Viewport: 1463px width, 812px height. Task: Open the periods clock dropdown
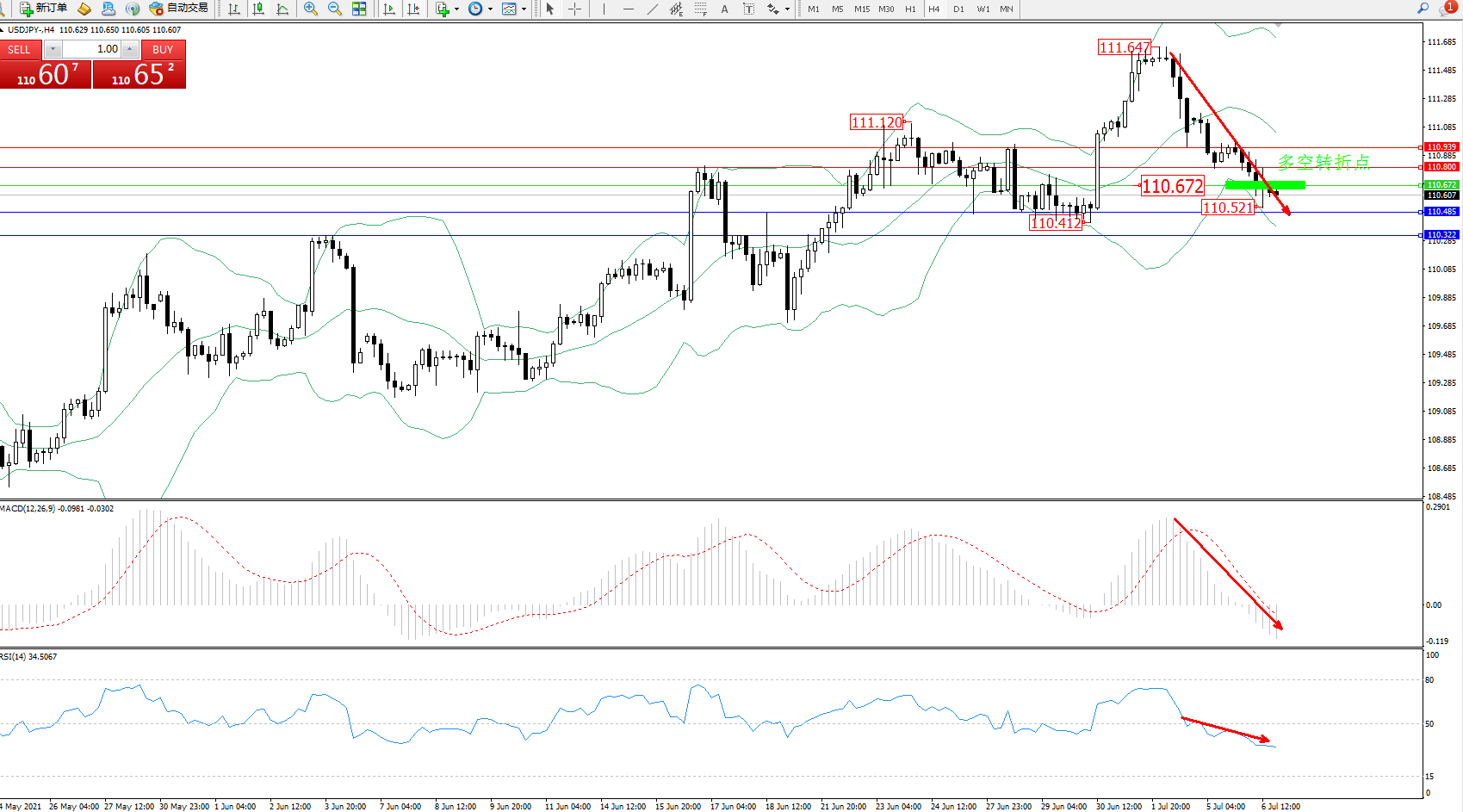point(490,9)
